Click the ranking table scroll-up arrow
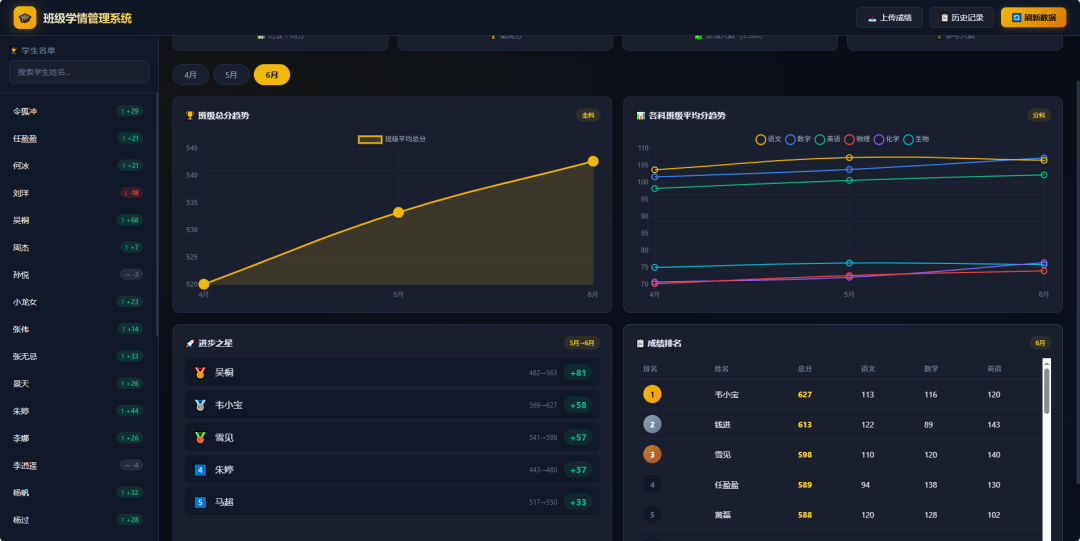This screenshot has height=541, width=1080. [1047, 363]
